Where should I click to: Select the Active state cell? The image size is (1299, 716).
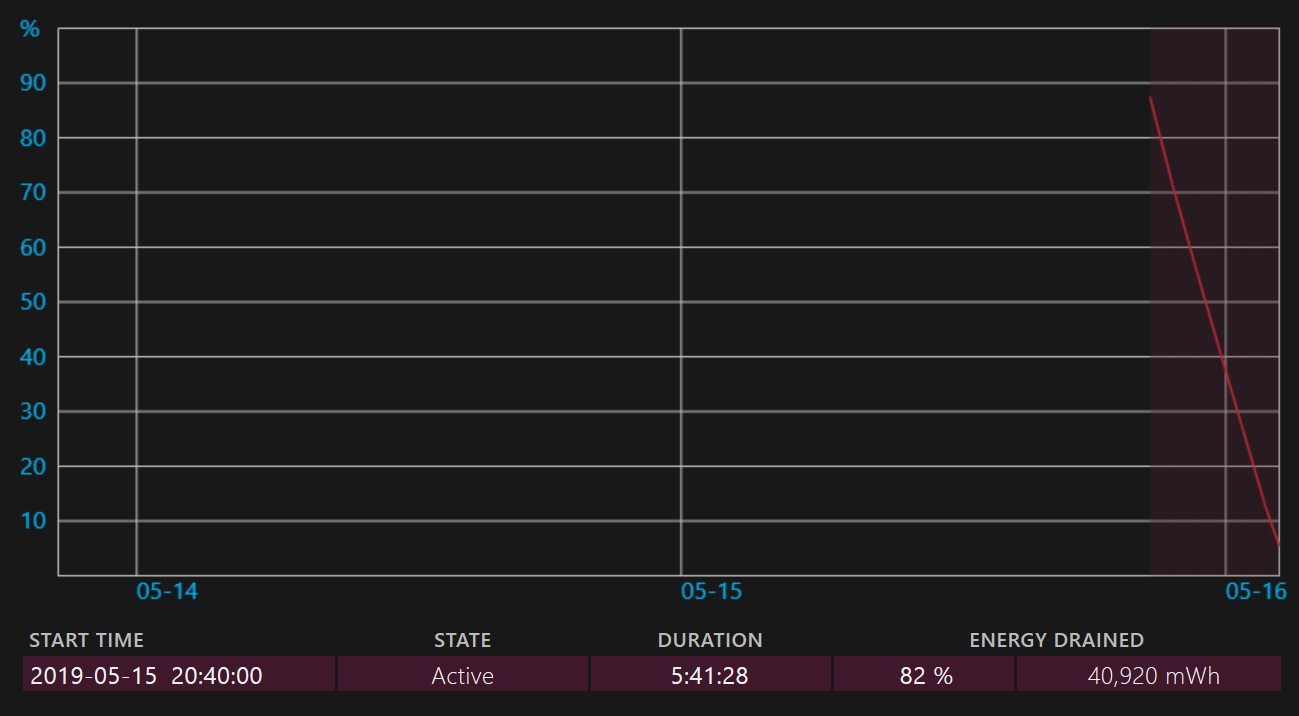(463, 674)
